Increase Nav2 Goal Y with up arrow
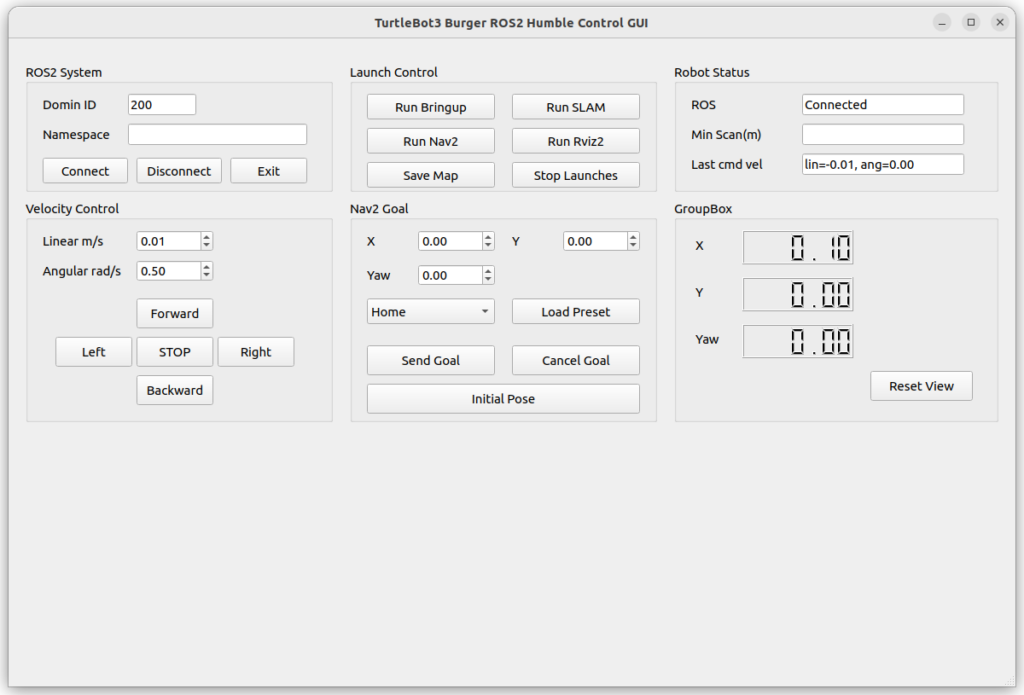 (633, 236)
